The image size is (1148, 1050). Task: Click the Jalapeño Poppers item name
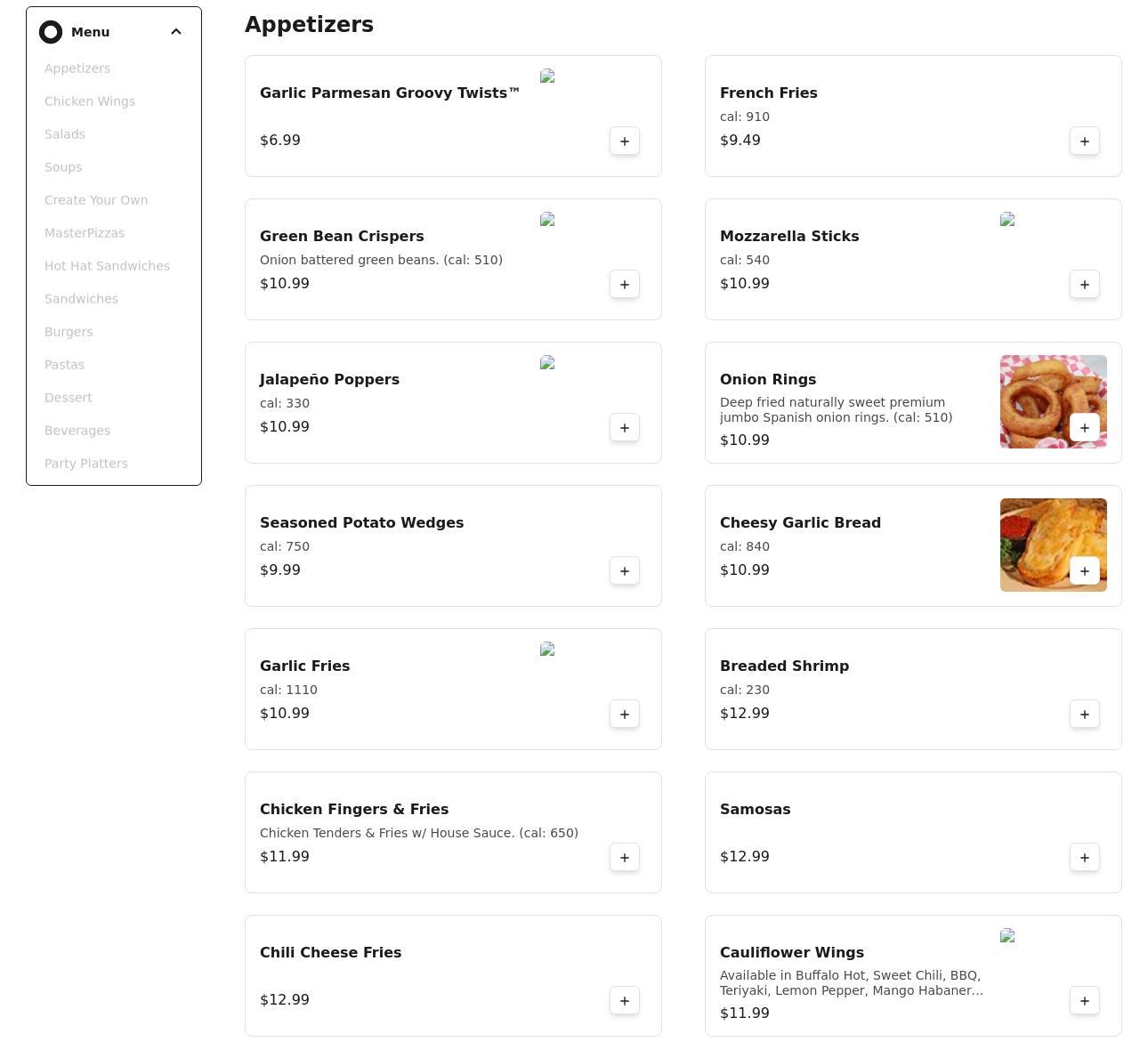click(x=329, y=379)
